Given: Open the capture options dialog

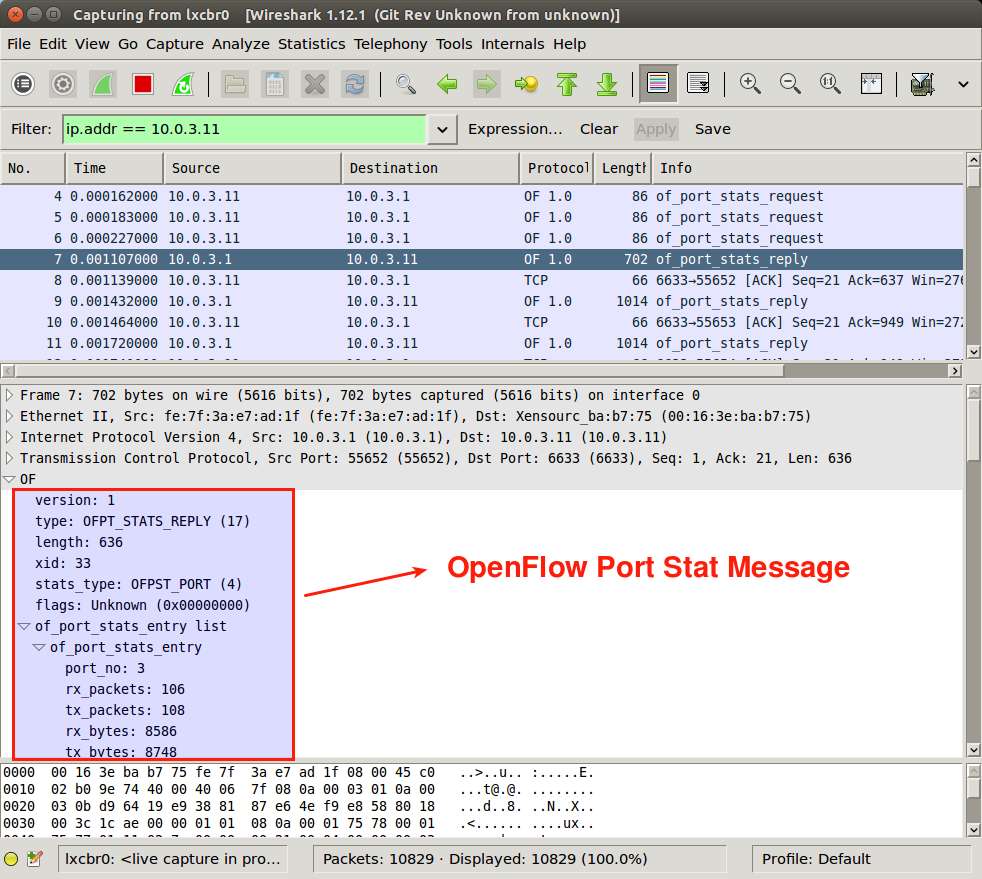Looking at the screenshot, I should click(62, 84).
